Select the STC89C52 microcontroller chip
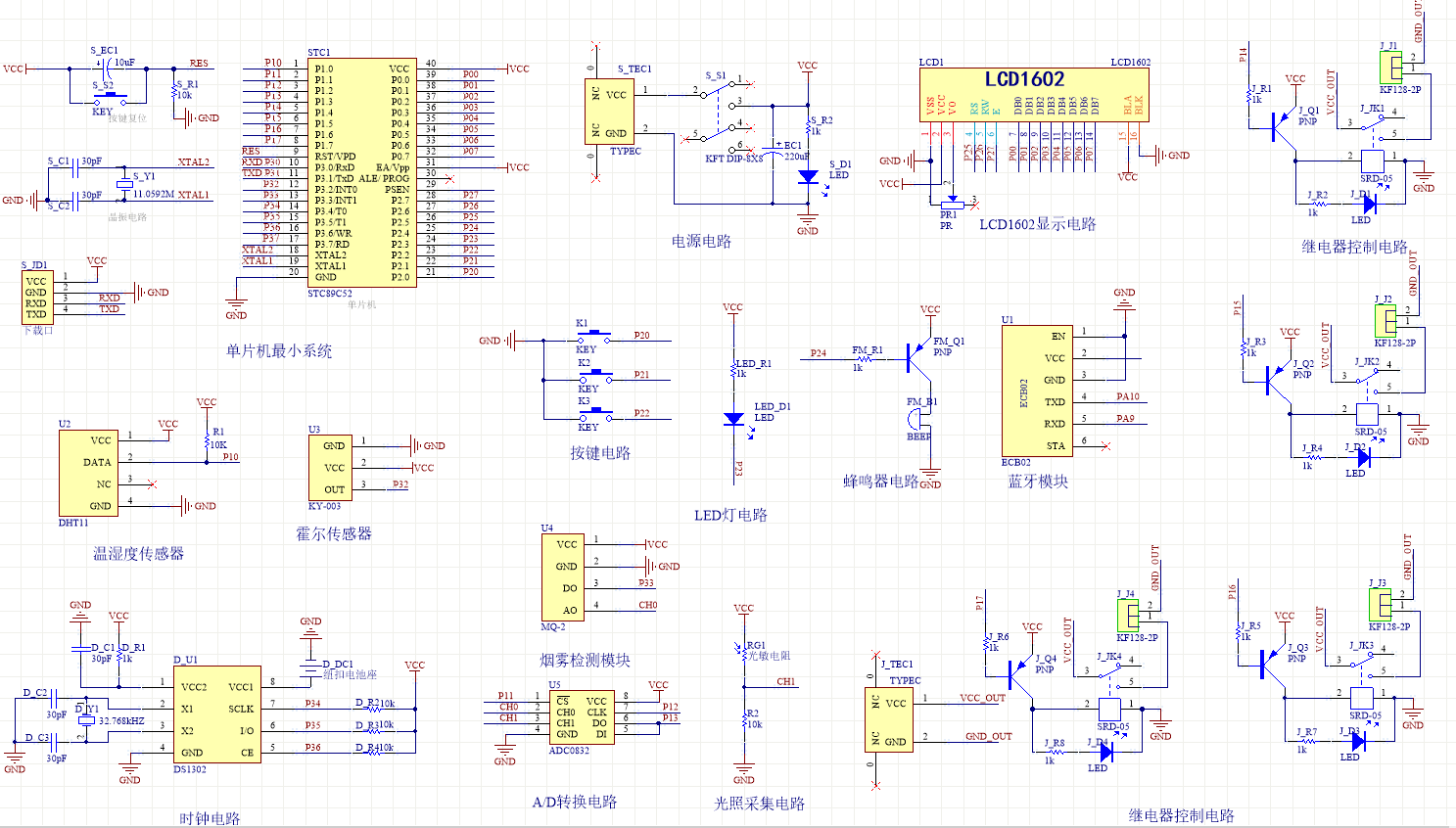Image resolution: width=1456 pixels, height=828 pixels. [x=361, y=172]
